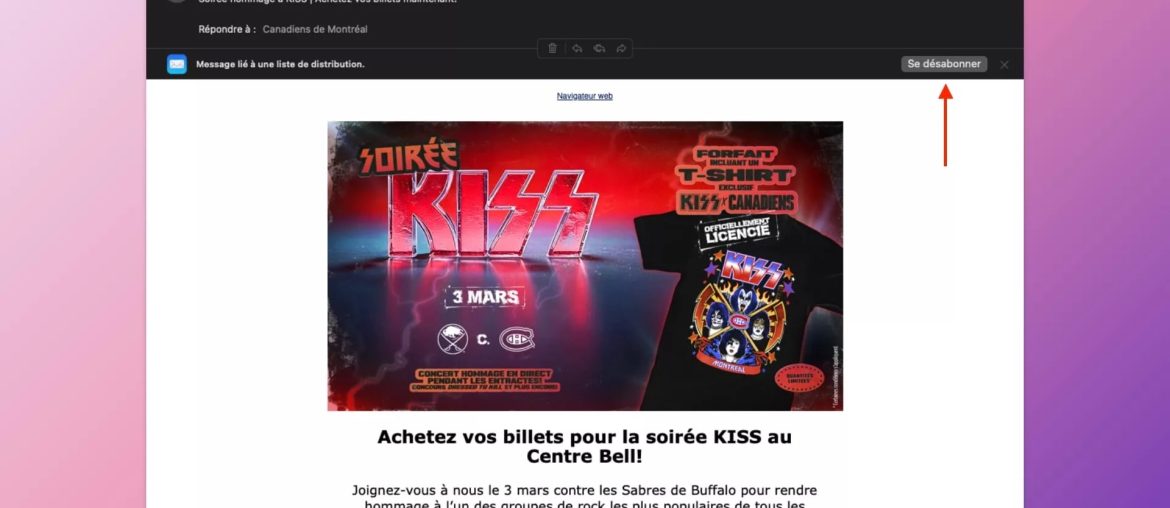Screen dimensions: 1170x508
Task: Click the Buffalo Sabres logo in the banner
Action: click(x=452, y=339)
